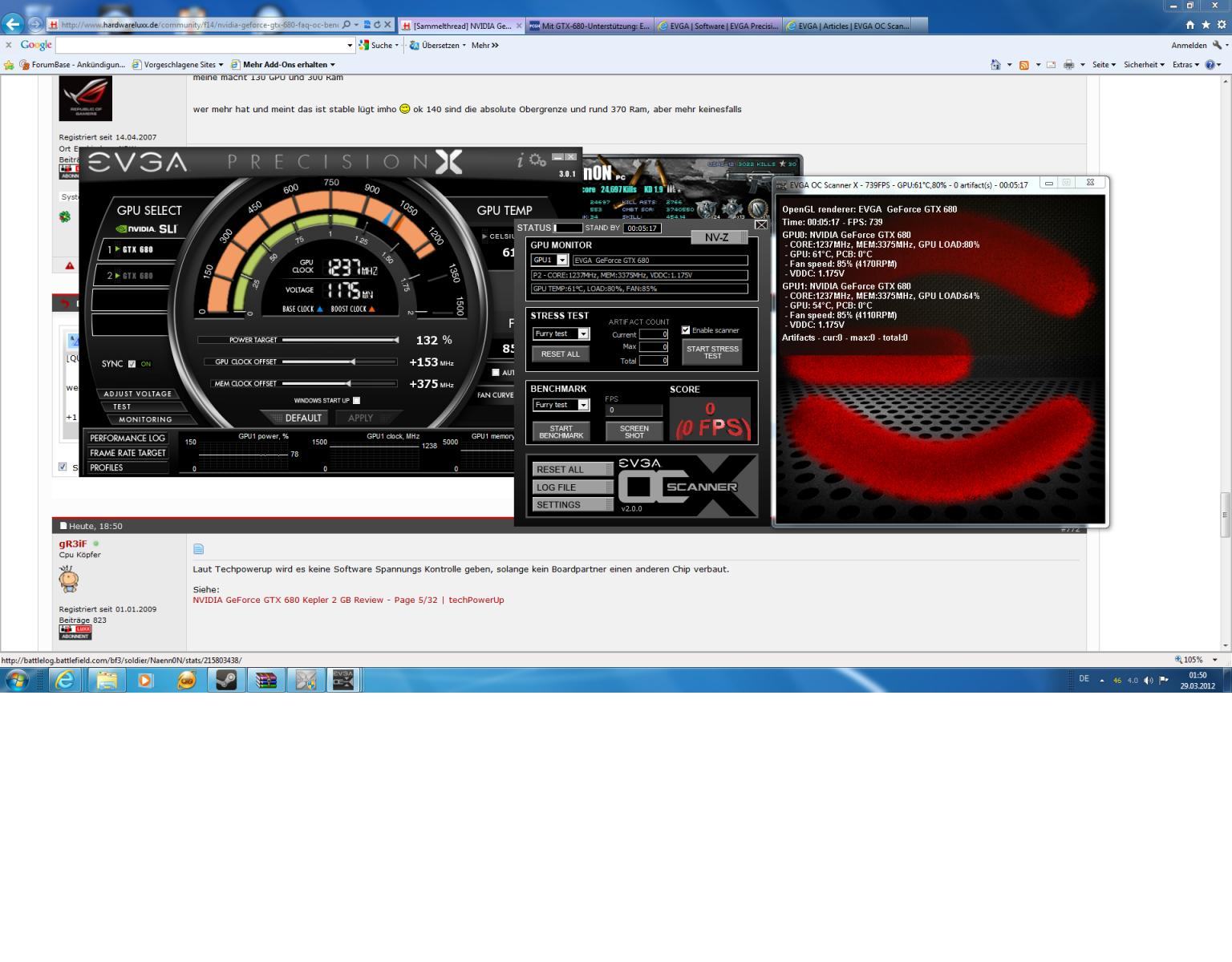Toggle Enable scanner checkbox

coord(686,330)
